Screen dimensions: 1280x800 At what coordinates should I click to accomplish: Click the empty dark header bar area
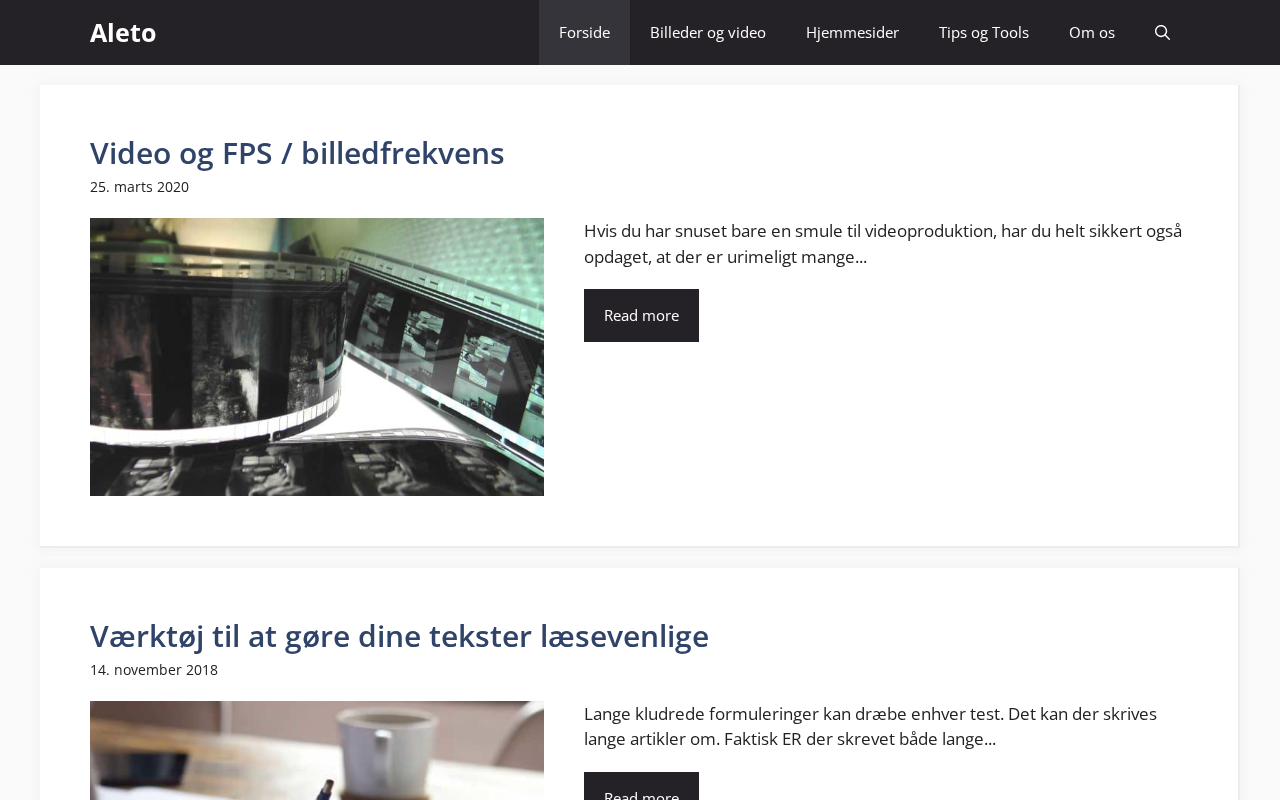pos(350,32)
